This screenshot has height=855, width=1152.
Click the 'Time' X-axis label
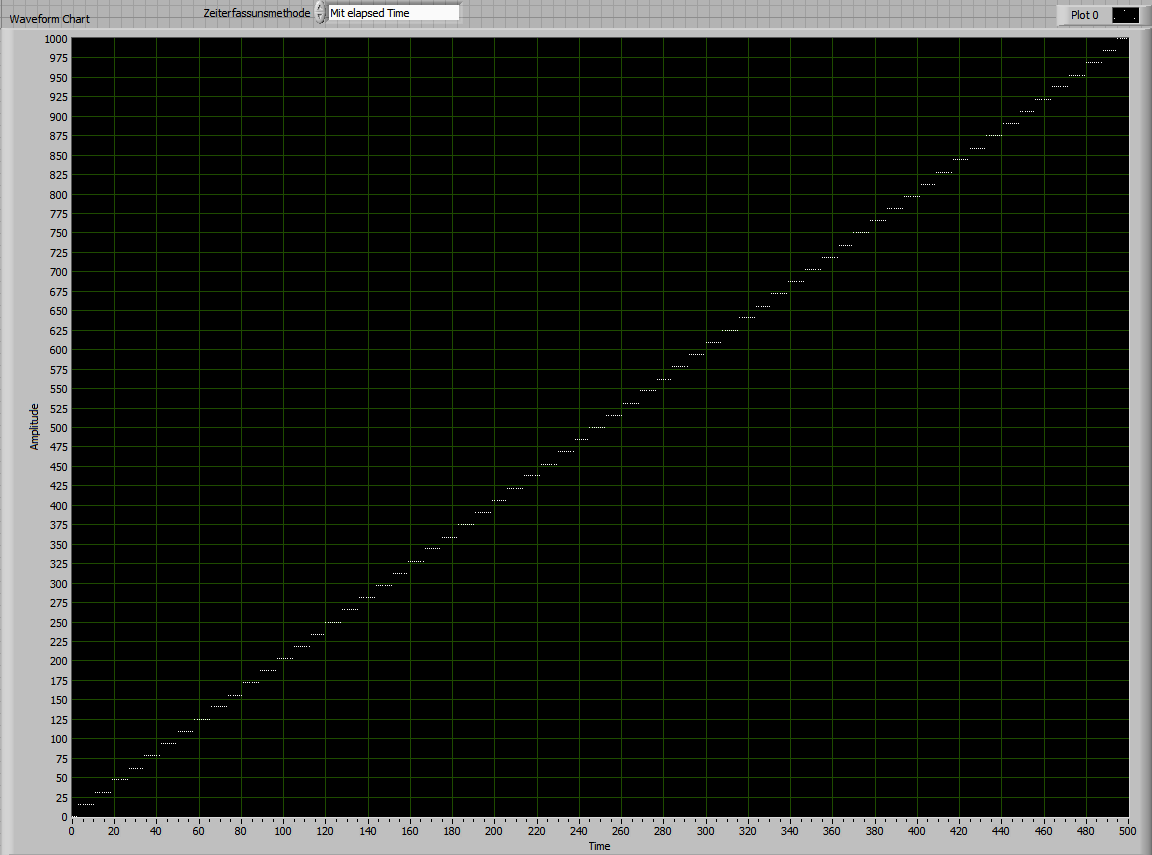[600, 846]
